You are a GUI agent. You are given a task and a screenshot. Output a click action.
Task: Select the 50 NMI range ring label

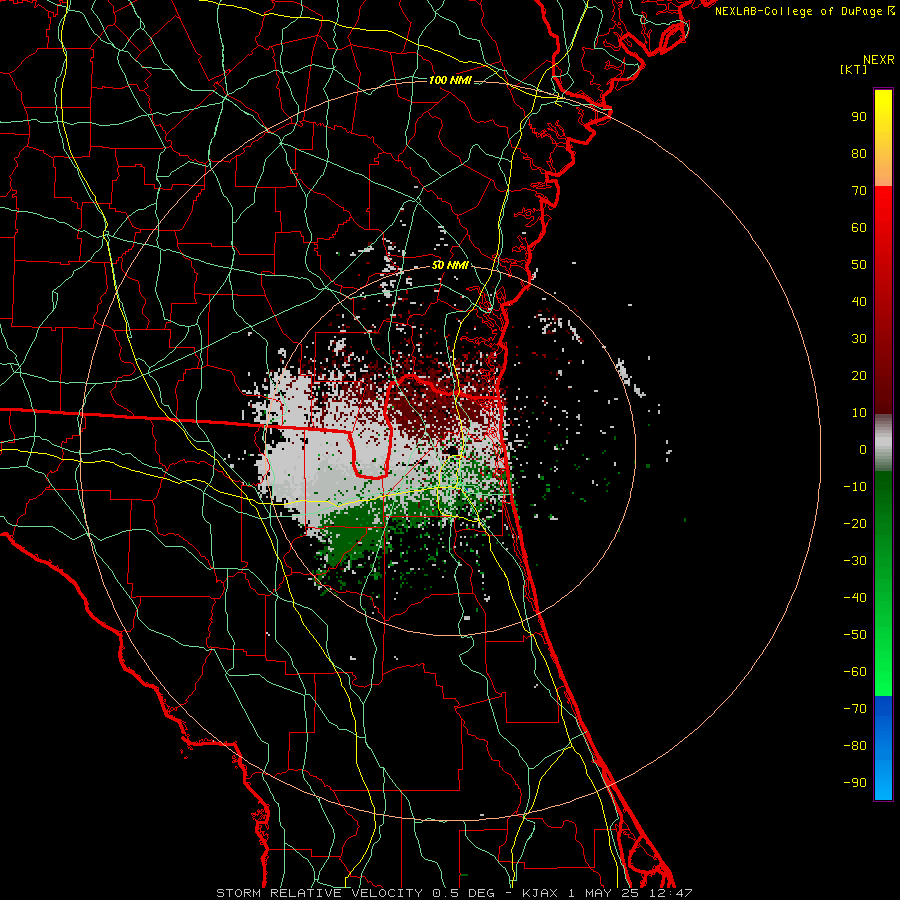click(450, 265)
